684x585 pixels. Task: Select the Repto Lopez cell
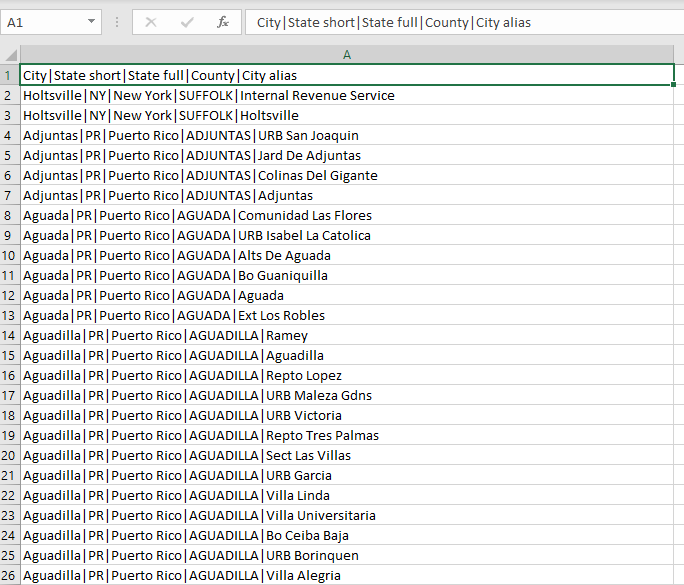347,376
